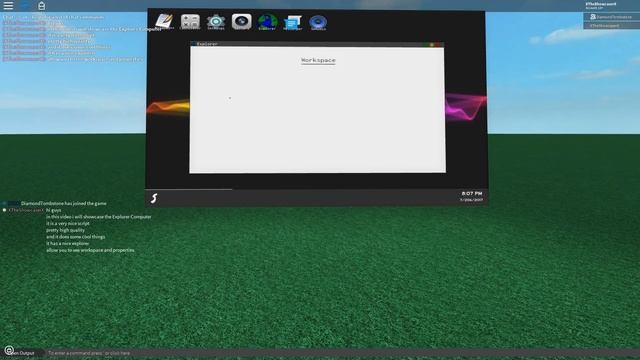This screenshot has width=640, height=360.
Task: Open the start menu logo on taskbar
Action: 154,198
